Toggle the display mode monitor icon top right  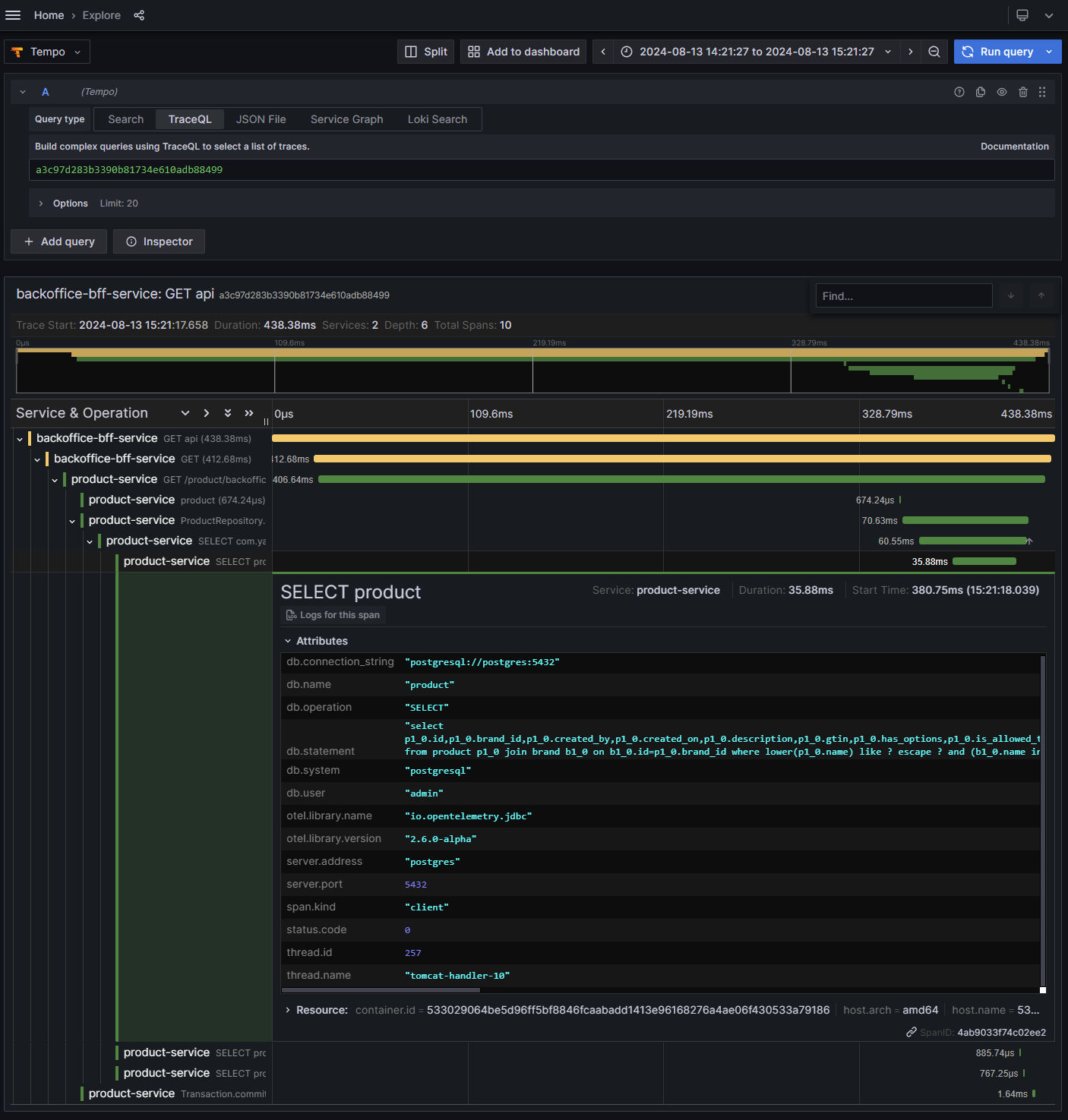tap(1022, 15)
